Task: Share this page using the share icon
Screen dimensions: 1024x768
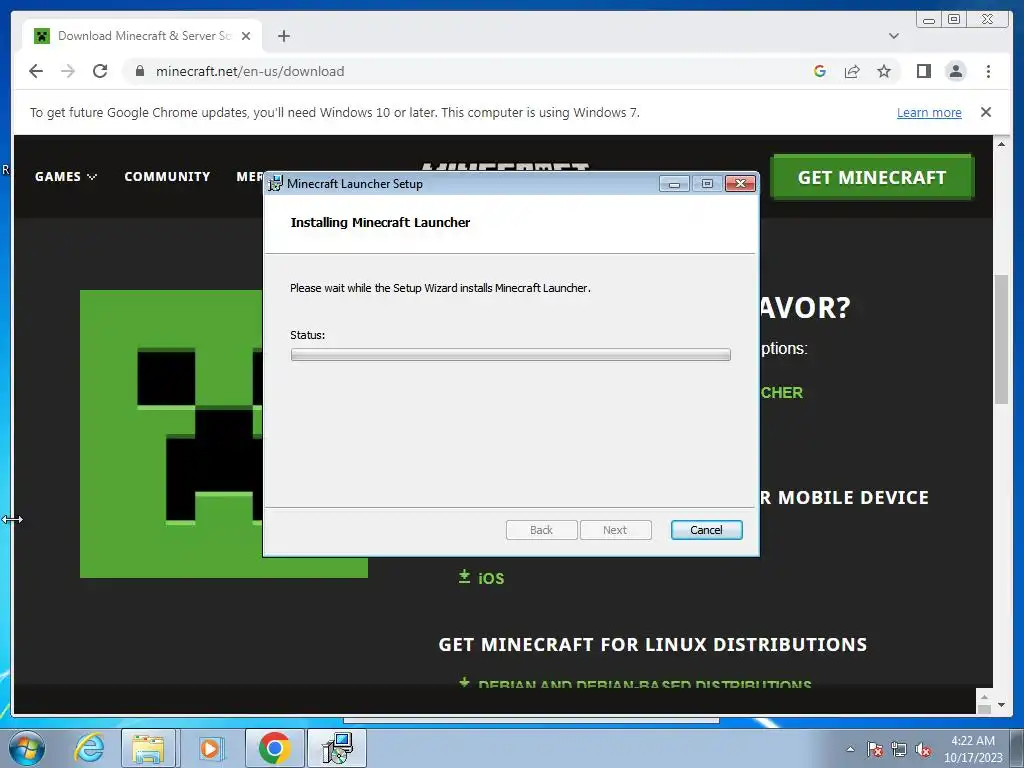Action: (852, 71)
